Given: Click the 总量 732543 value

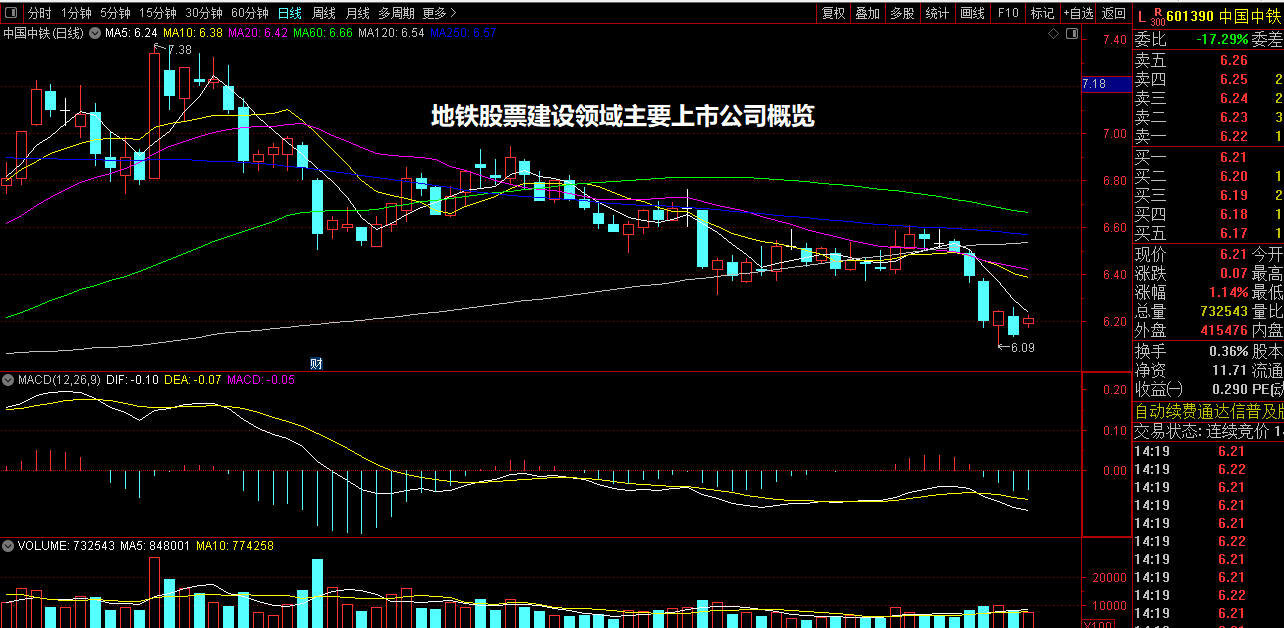Looking at the screenshot, I should pyautogui.click(x=1224, y=311).
